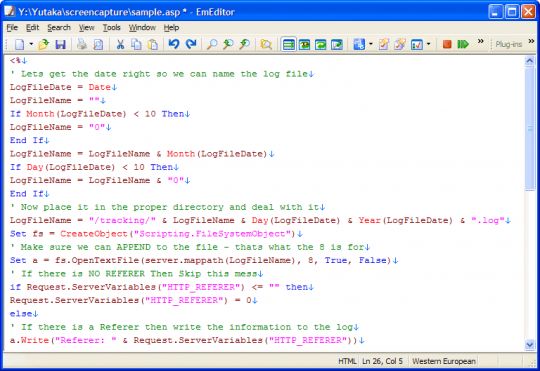This screenshot has width=540, height=371.
Task: Cut selection using the scissors icon
Action: coord(120,44)
